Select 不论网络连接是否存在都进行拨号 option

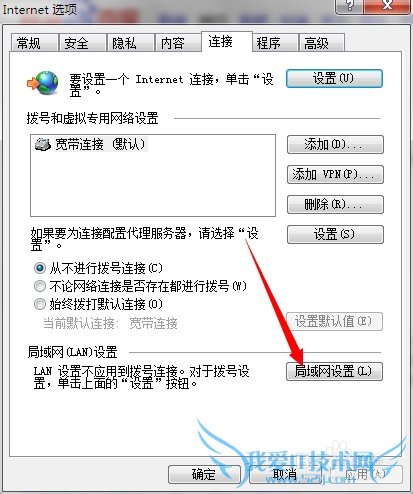pyautogui.click(x=40, y=286)
